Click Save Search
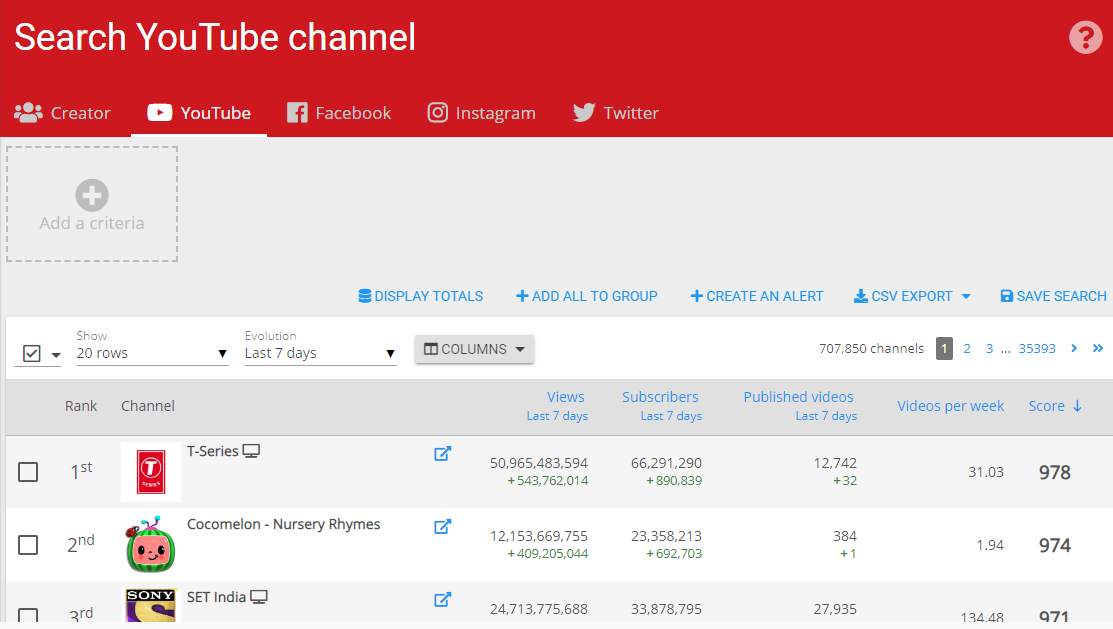 1053,296
